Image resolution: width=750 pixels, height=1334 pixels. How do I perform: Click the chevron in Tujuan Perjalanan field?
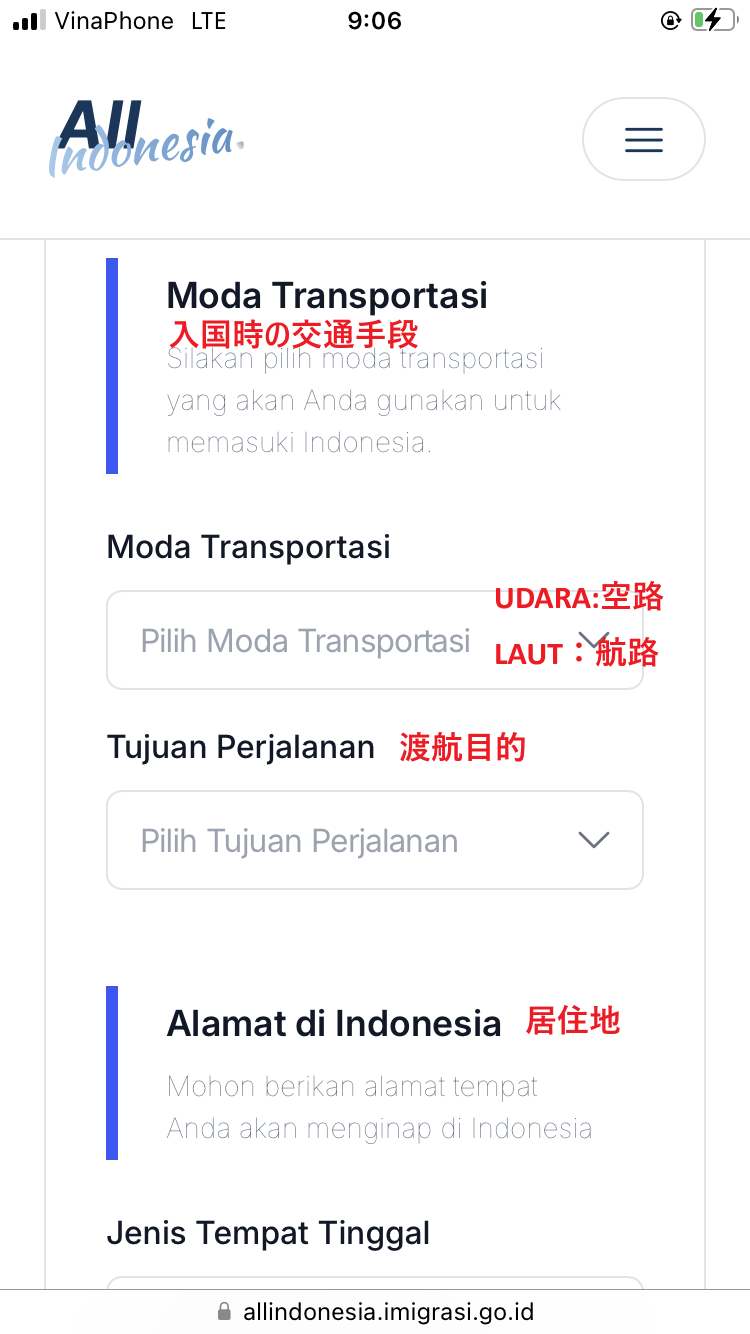click(x=594, y=840)
